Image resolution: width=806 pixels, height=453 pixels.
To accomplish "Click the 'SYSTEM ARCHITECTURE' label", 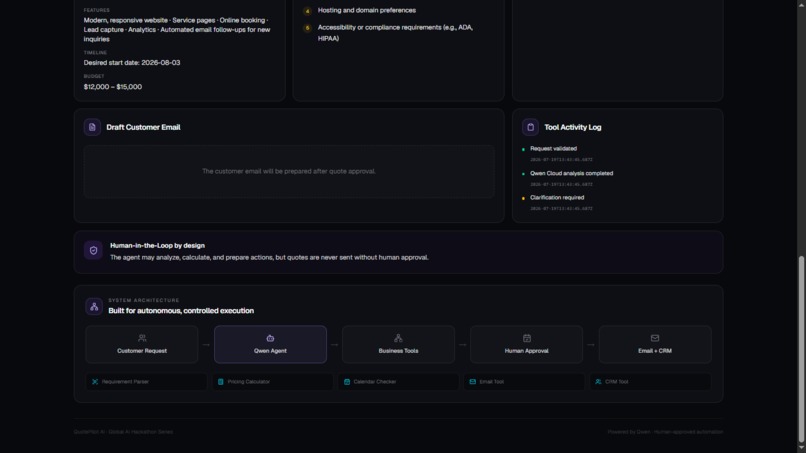I will (x=143, y=300).
